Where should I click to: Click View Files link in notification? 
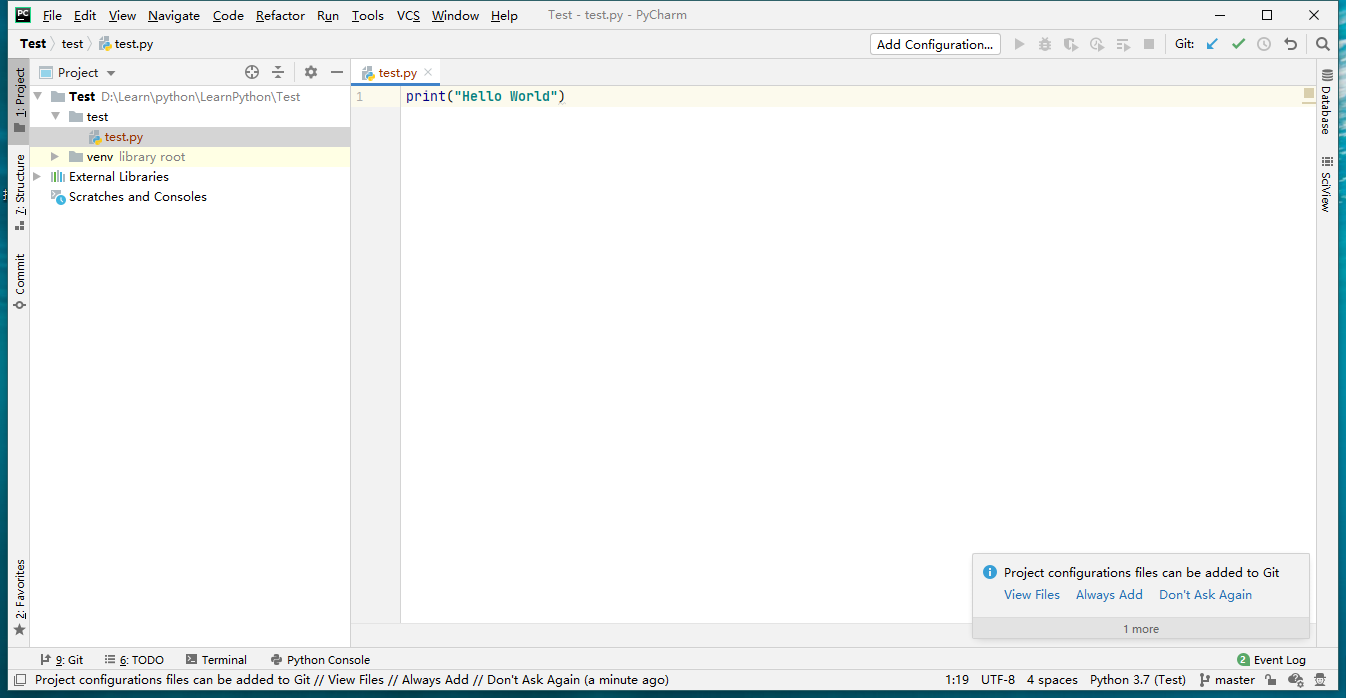pos(1032,595)
